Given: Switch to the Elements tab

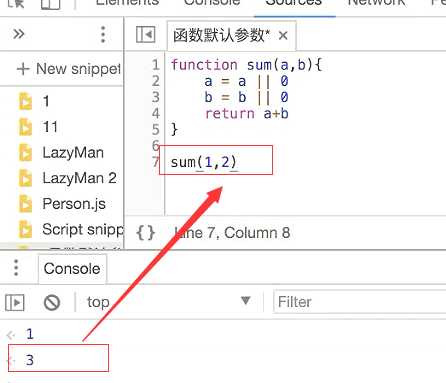Looking at the screenshot, I should [127, 3].
